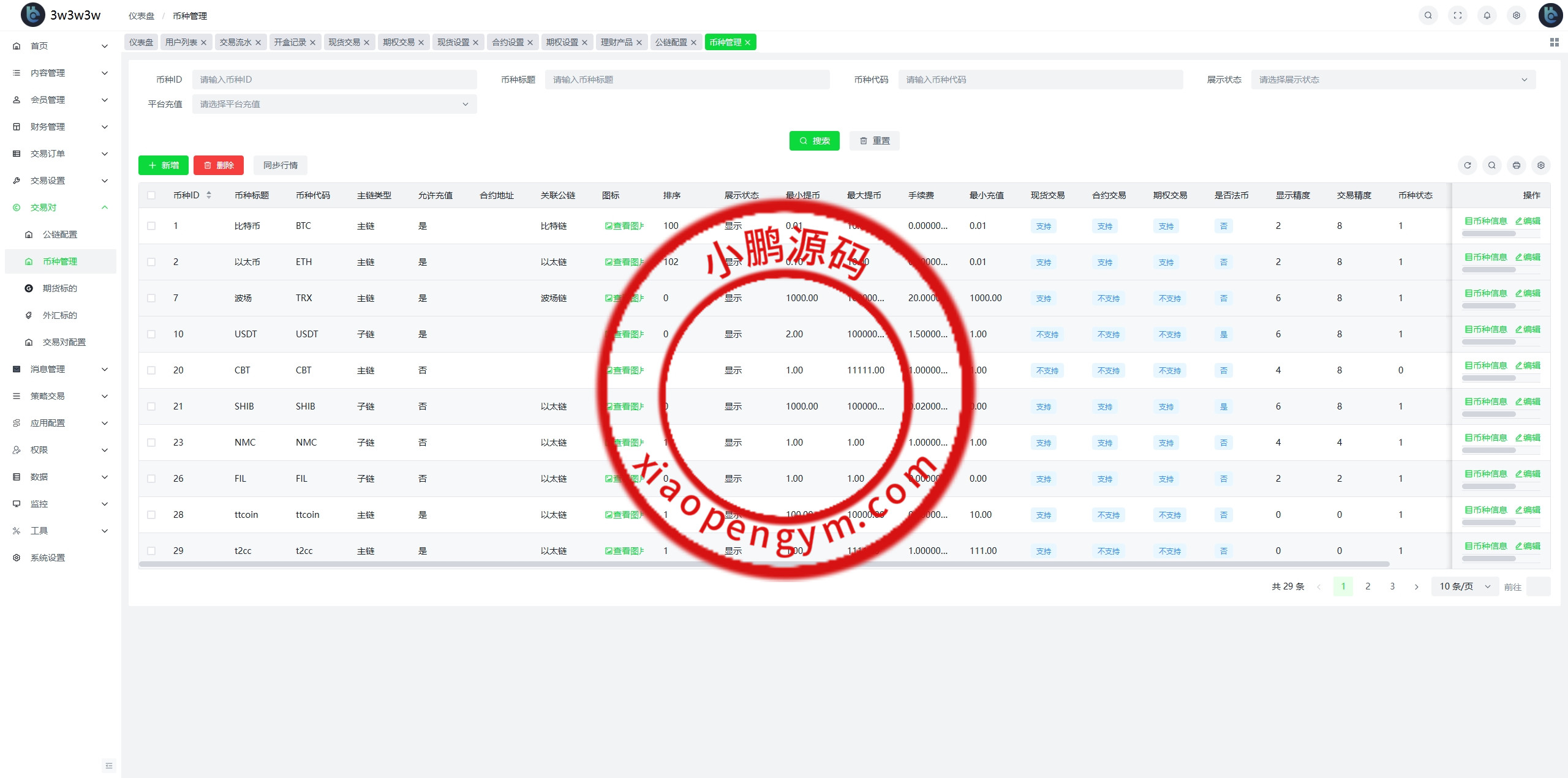This screenshot has height=778, width=1568.
Task: Click the notification bell icon
Action: click(x=1487, y=15)
